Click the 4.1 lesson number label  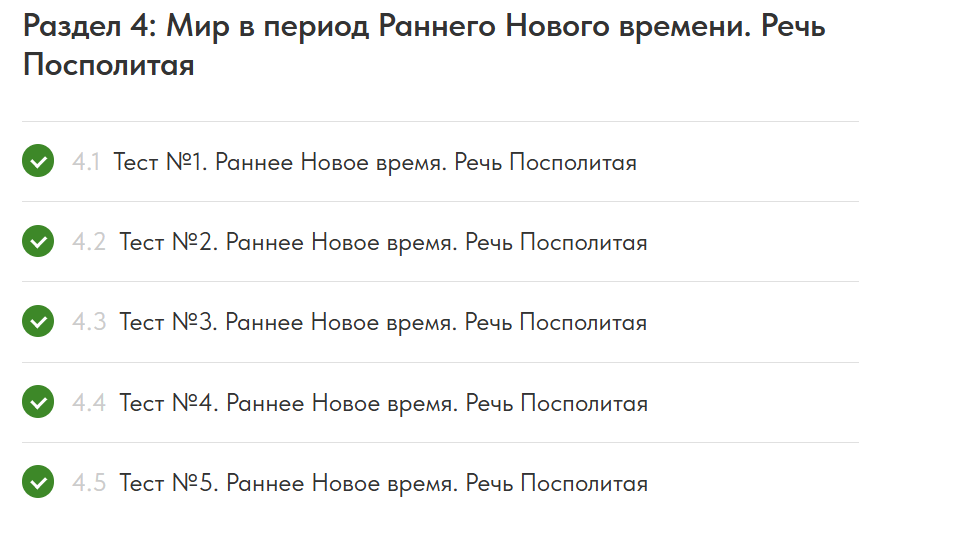pyautogui.click(x=86, y=162)
